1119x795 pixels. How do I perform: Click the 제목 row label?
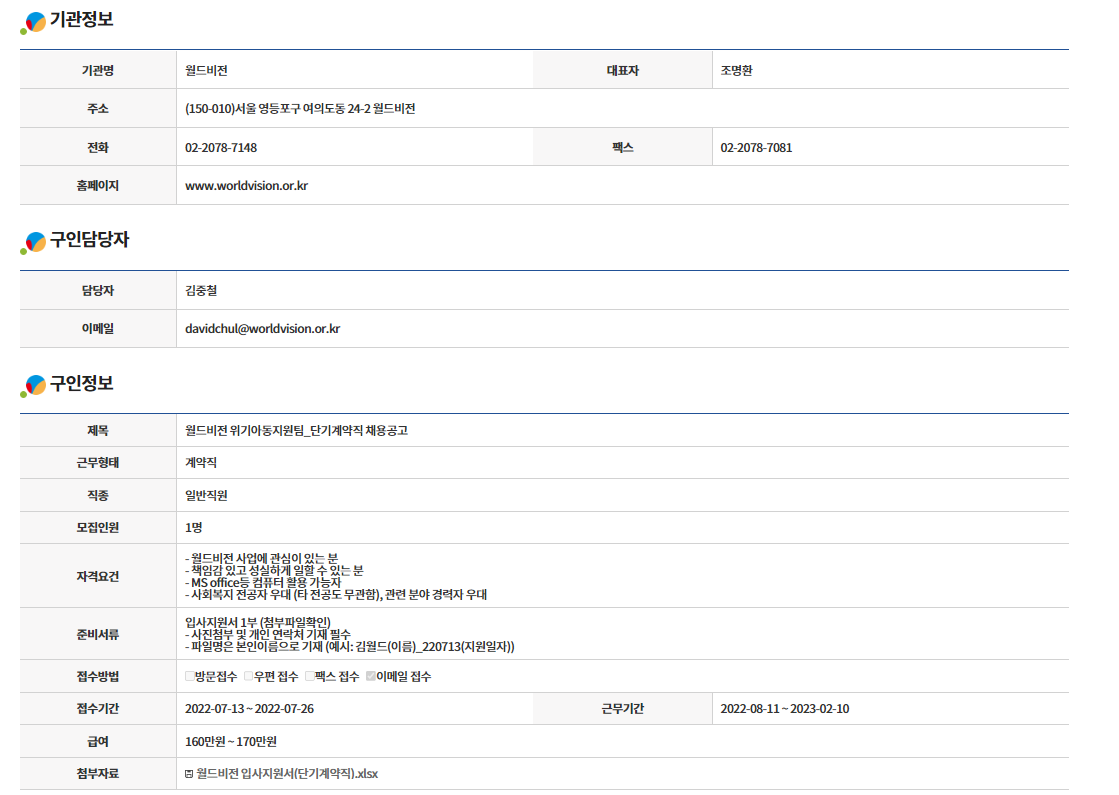coord(98,430)
